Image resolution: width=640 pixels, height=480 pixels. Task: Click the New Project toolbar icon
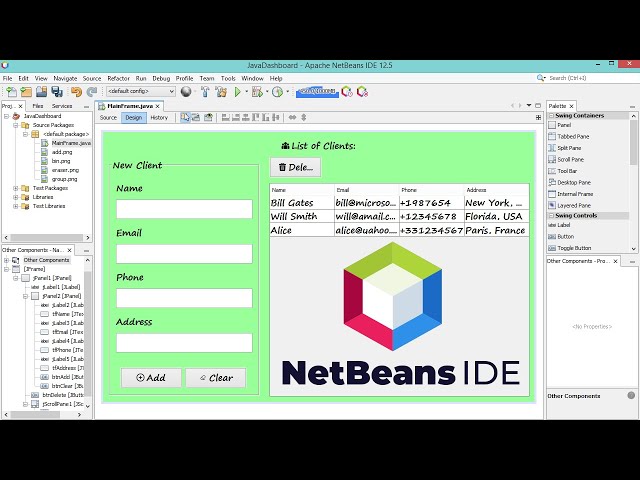(x=26, y=92)
